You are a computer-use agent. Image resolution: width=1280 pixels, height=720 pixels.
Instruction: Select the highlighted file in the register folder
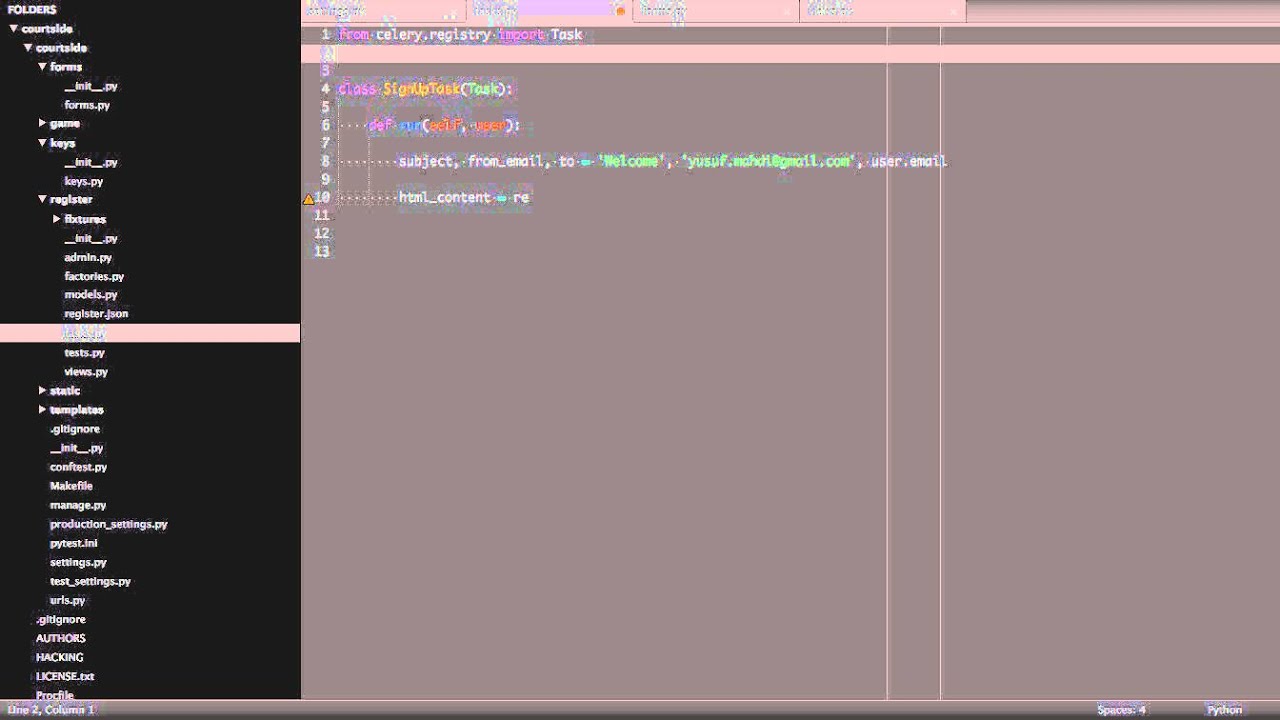[150, 333]
